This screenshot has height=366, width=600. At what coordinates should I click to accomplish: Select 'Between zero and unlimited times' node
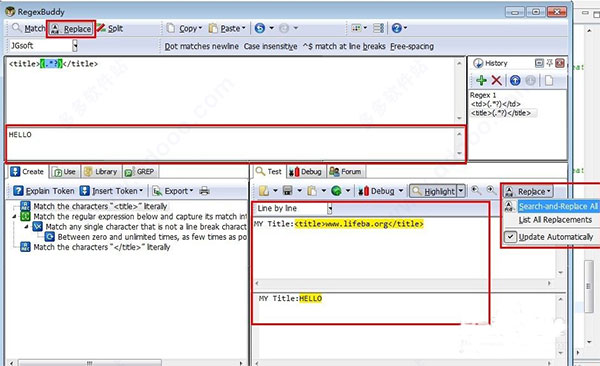[x=152, y=237]
